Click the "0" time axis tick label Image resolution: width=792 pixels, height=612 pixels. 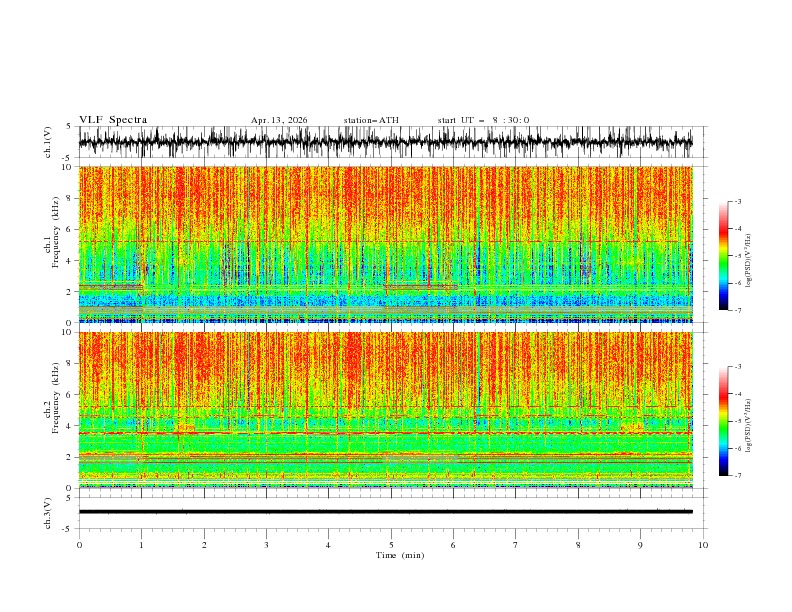[x=79, y=545]
